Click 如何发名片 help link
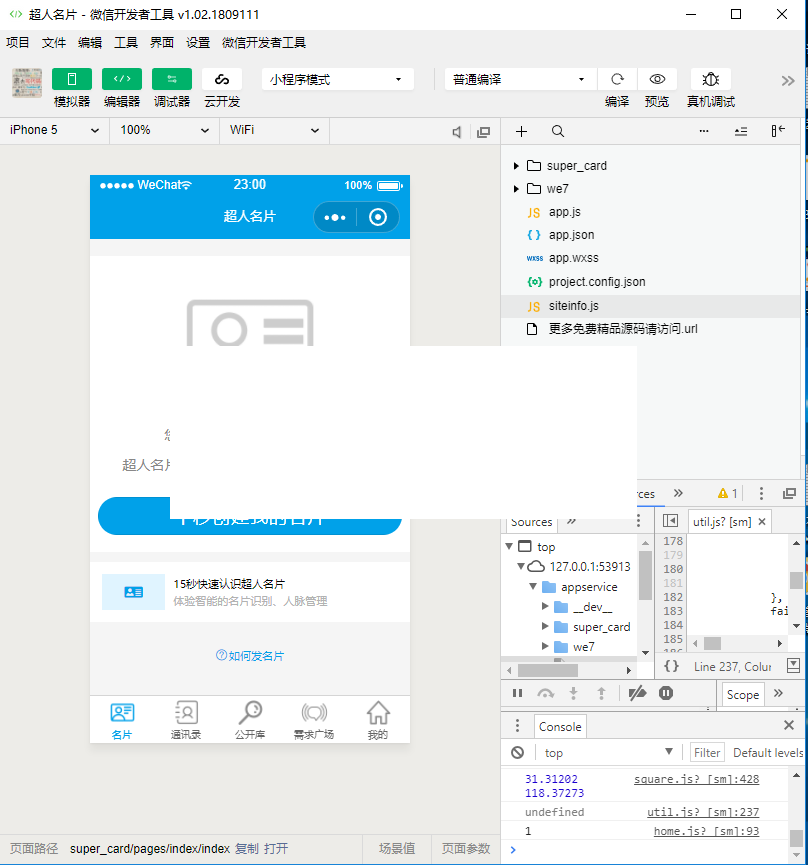 point(250,656)
